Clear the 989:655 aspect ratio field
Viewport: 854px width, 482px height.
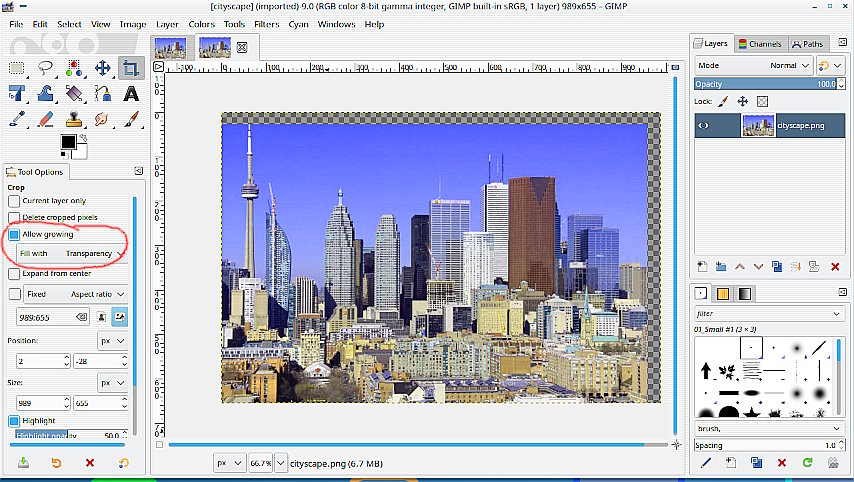(x=81, y=317)
